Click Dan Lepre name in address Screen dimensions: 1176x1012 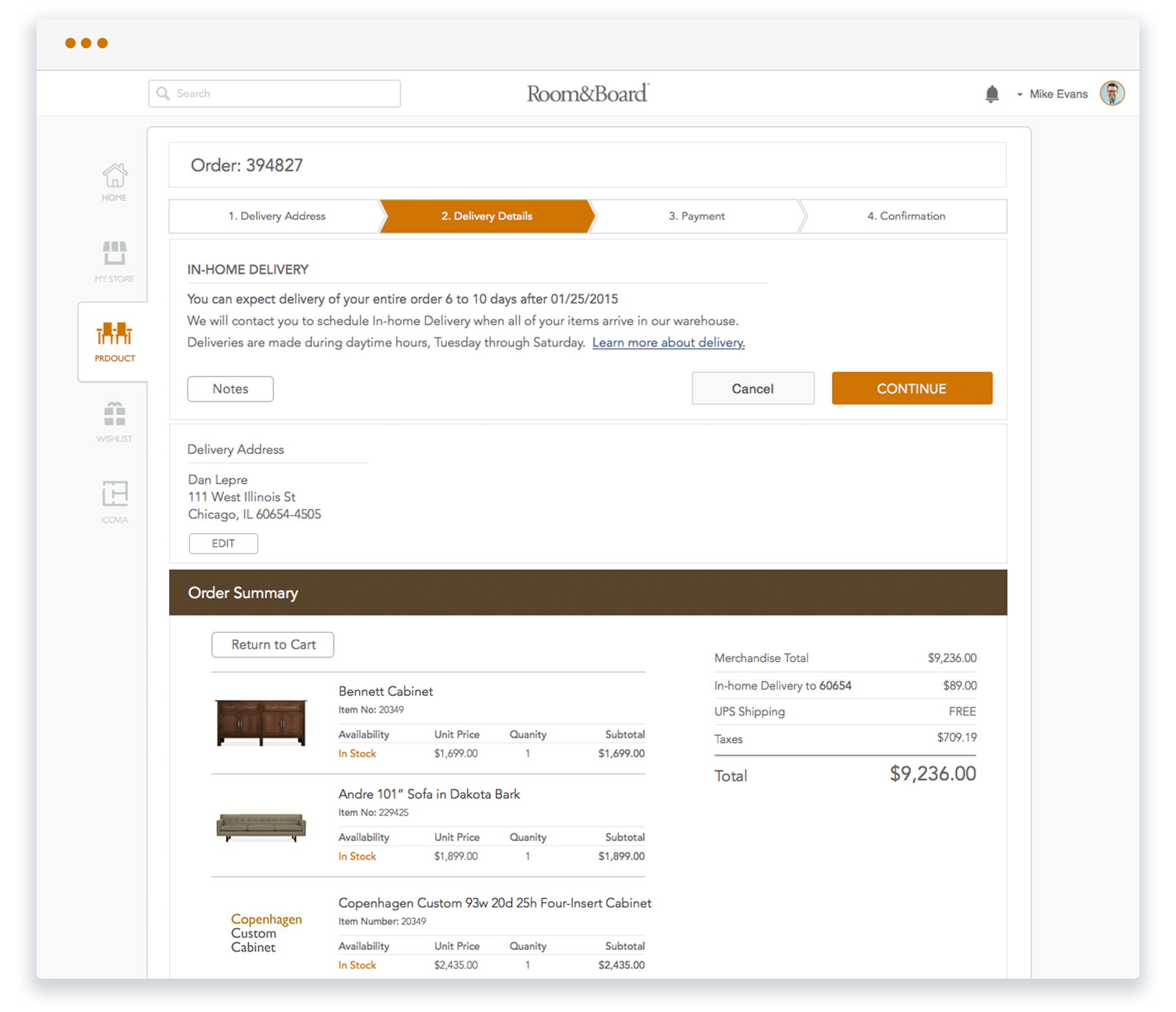218,480
